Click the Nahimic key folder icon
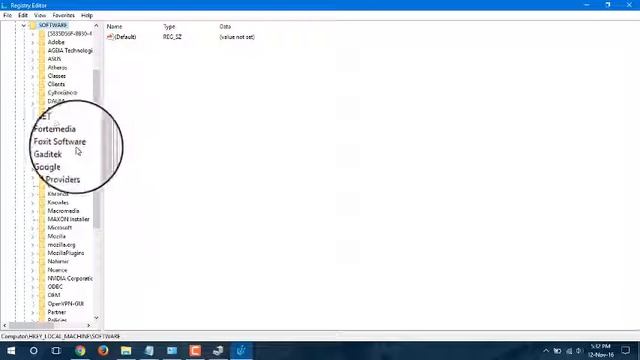Image resolution: width=640 pixels, height=360 pixels. click(x=42, y=261)
